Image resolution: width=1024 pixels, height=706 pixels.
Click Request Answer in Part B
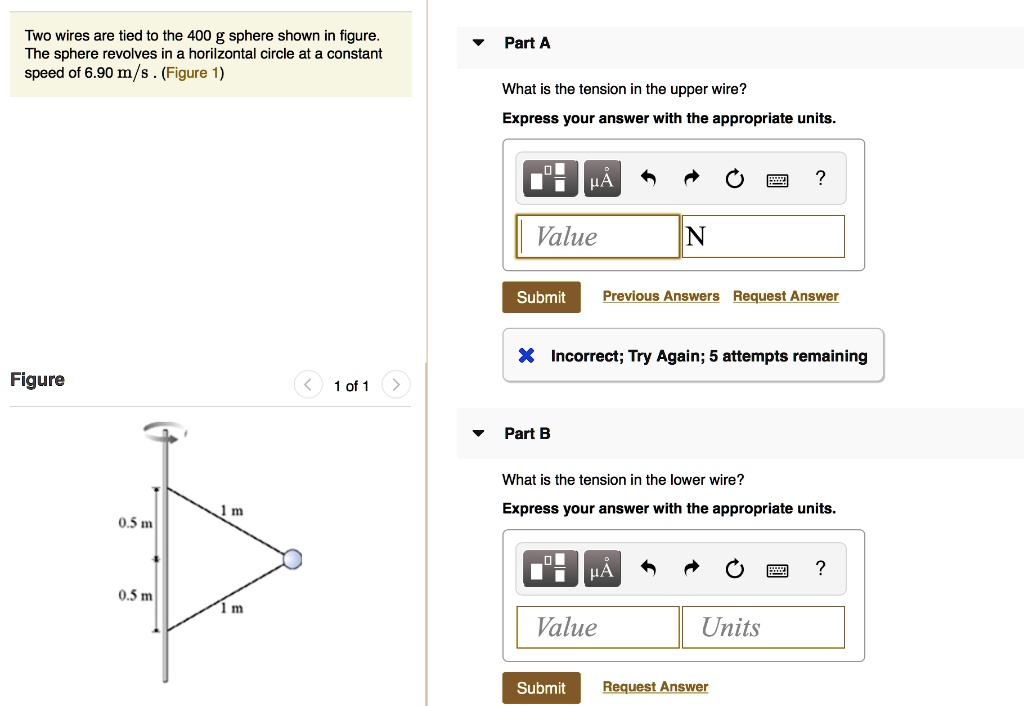(655, 686)
